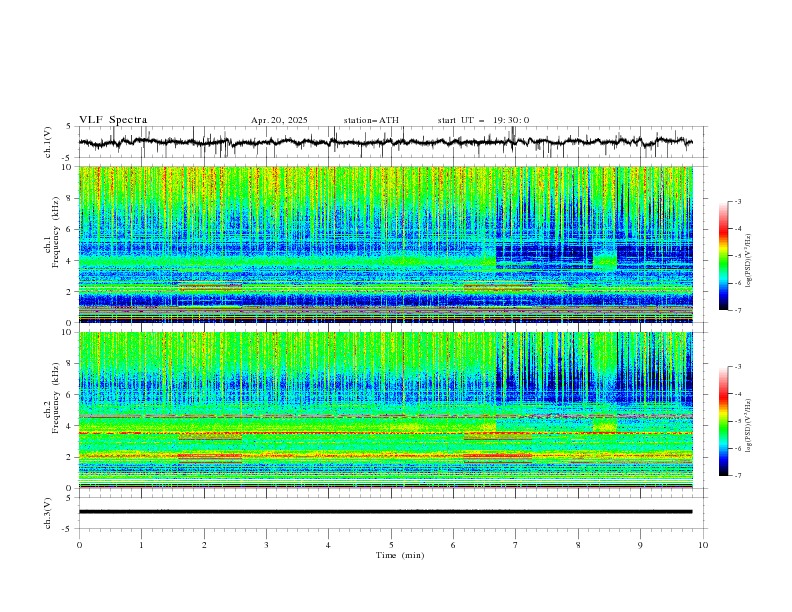Click the 'start UT = 19:30:0' header text
Viewport: 792px width, 612px height.
(x=483, y=120)
